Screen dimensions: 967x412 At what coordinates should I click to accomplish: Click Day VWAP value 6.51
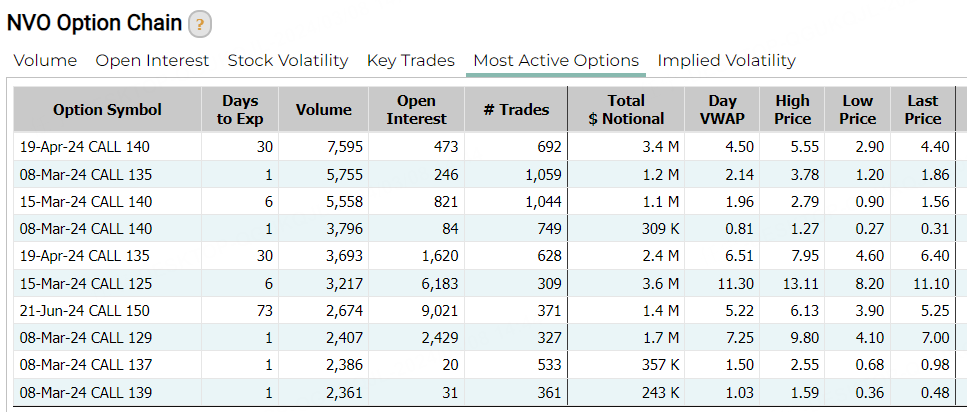pyautogui.click(x=740, y=256)
